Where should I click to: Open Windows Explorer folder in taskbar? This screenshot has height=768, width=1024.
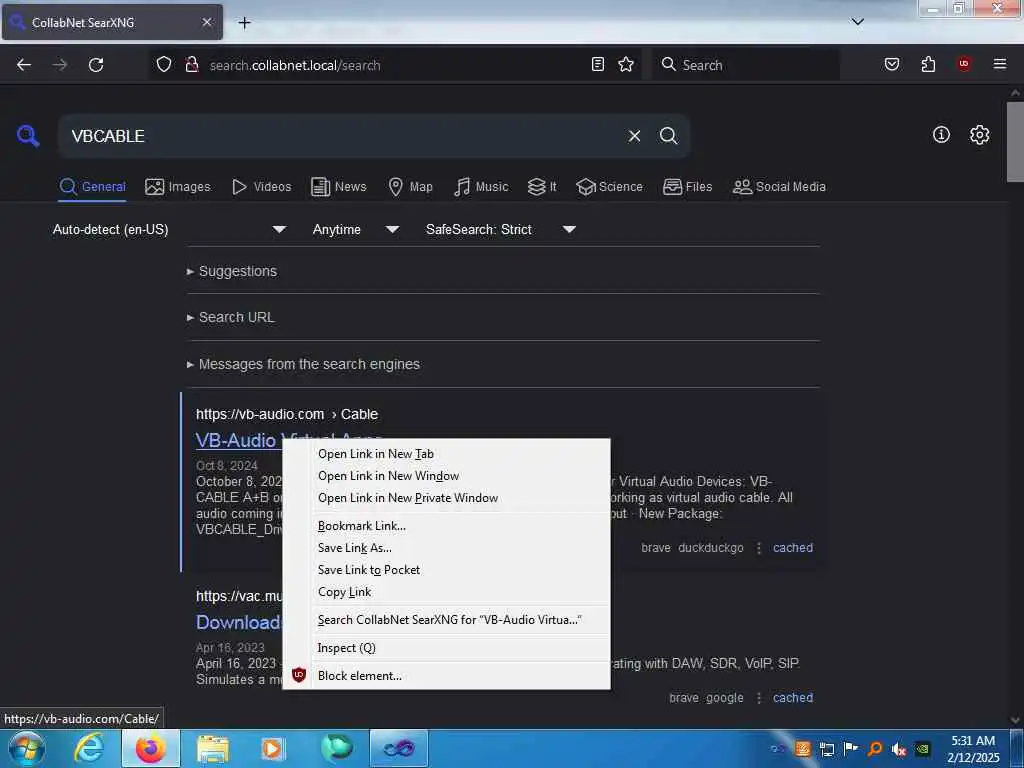[x=212, y=749]
